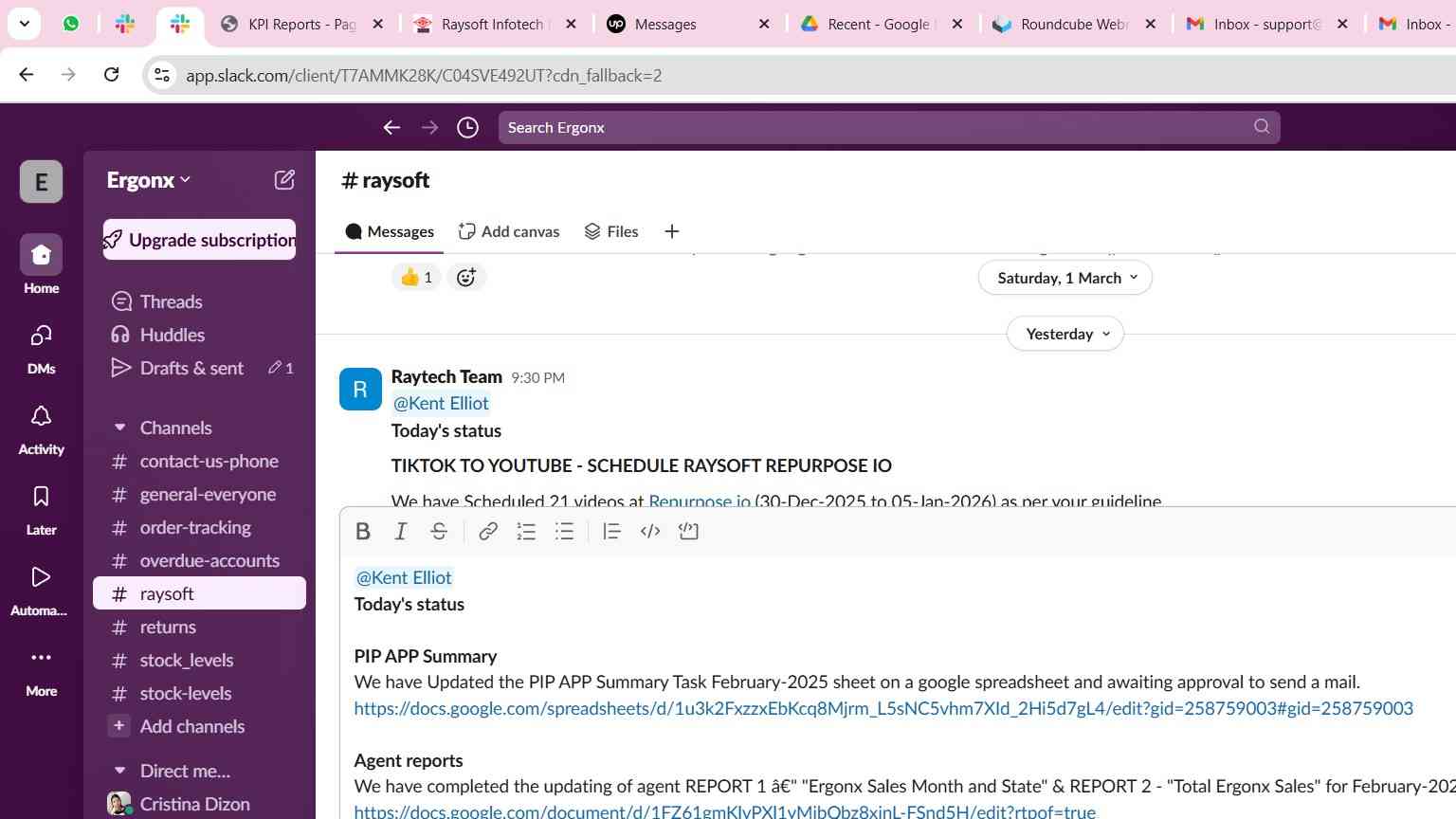Open DMs in Slack sidebar
The image size is (1456, 819).
coord(41,347)
